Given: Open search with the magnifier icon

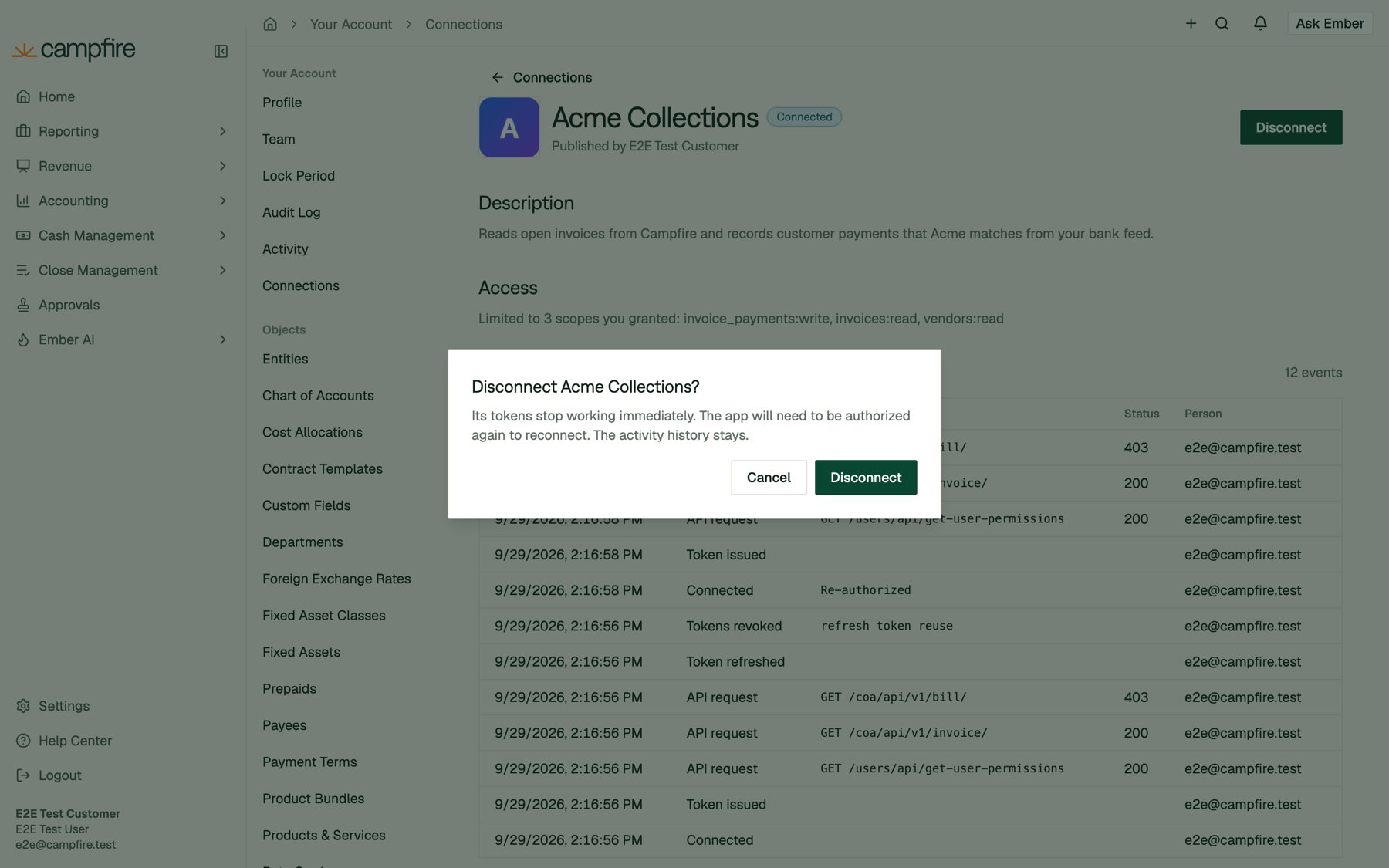Looking at the screenshot, I should 1222,23.
